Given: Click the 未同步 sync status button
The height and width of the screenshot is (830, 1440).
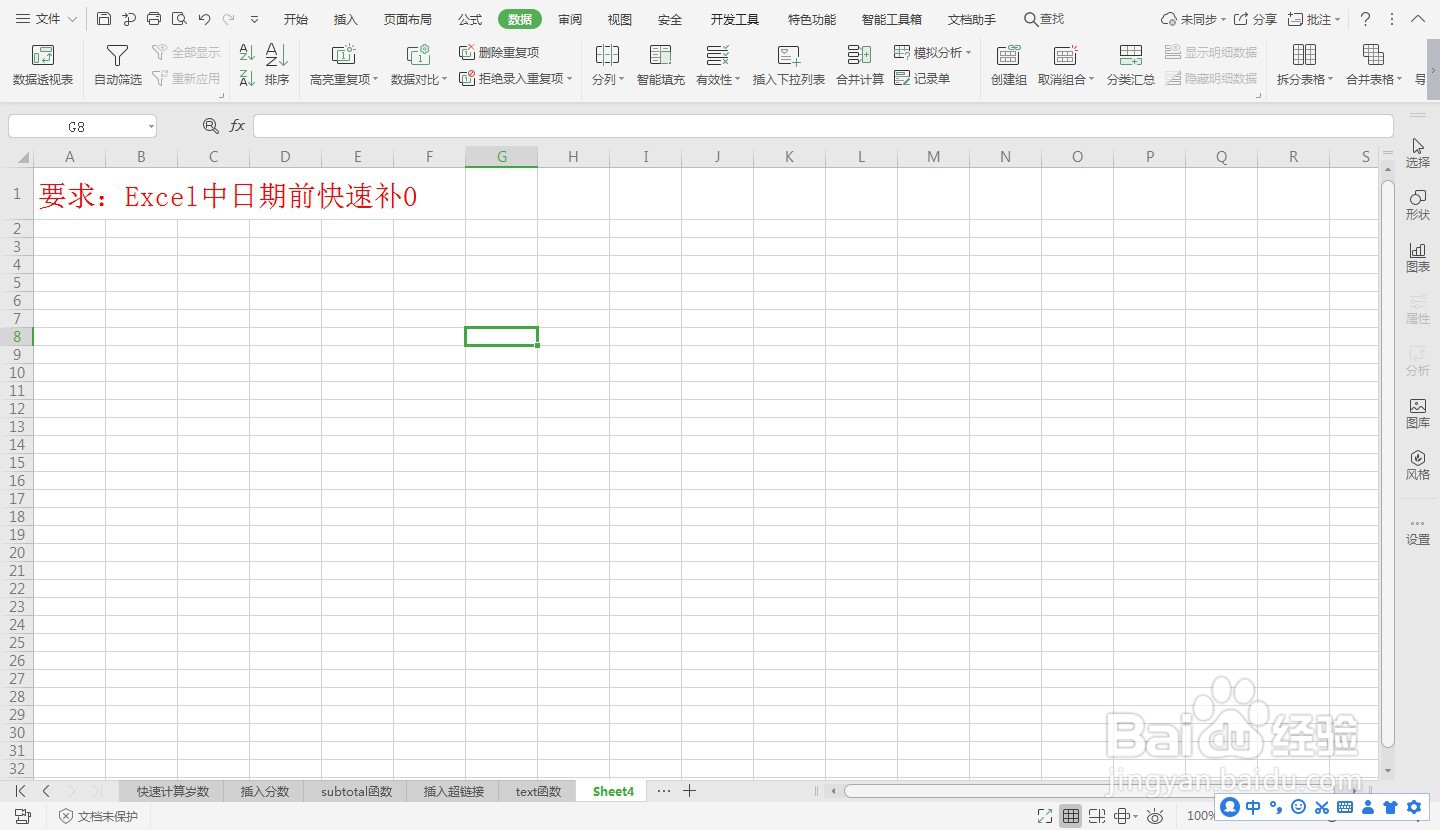Looking at the screenshot, I should click(1193, 19).
